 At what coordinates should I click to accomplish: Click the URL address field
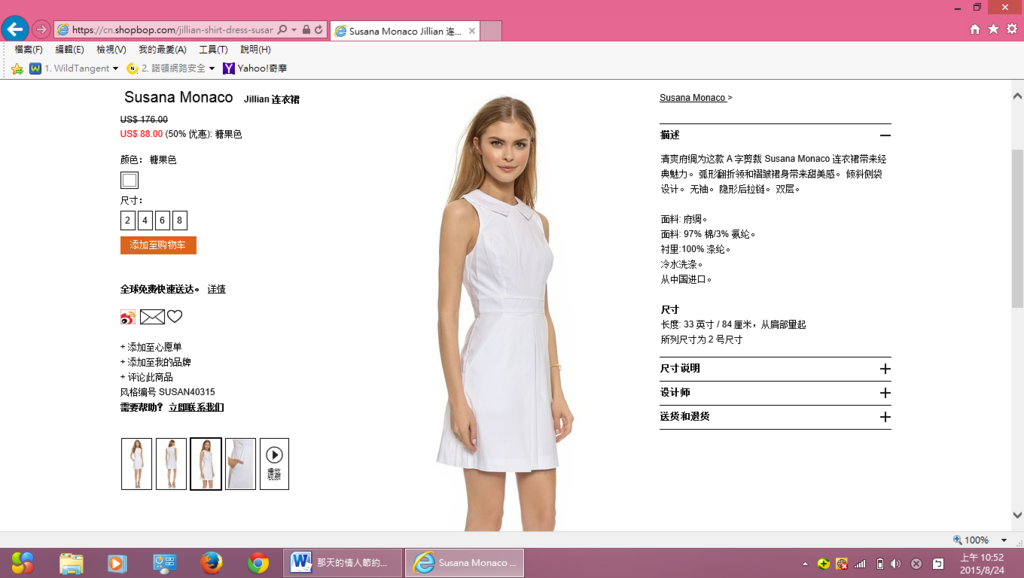(172, 29)
